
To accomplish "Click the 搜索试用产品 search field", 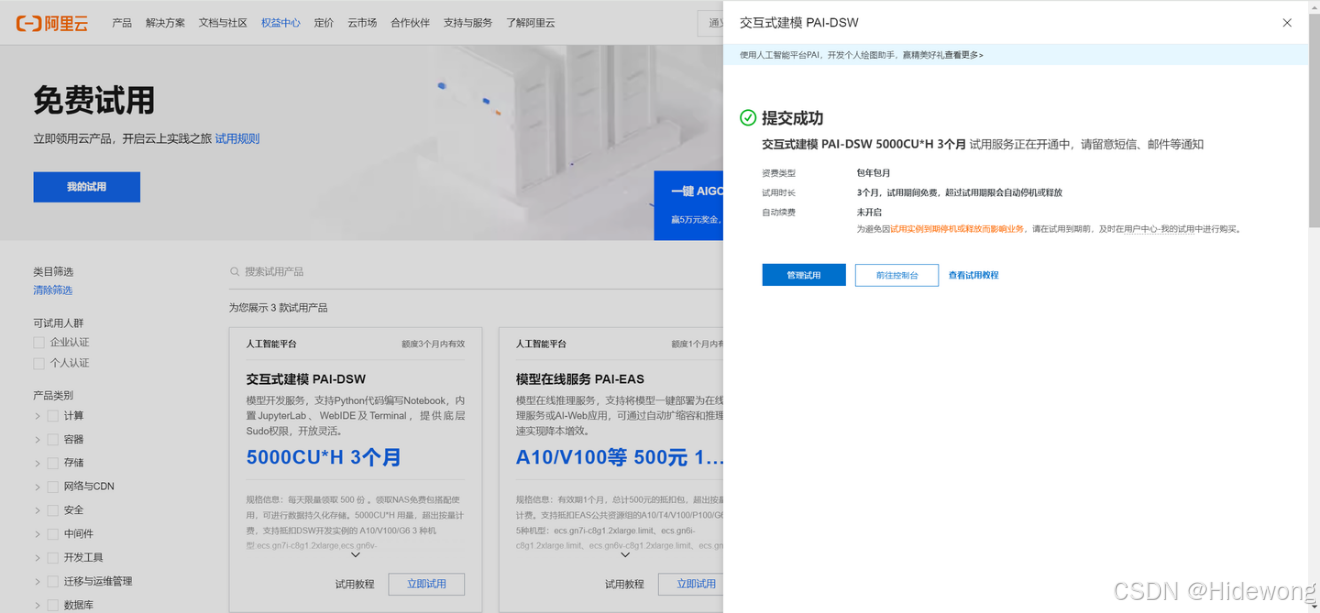I will coord(400,272).
